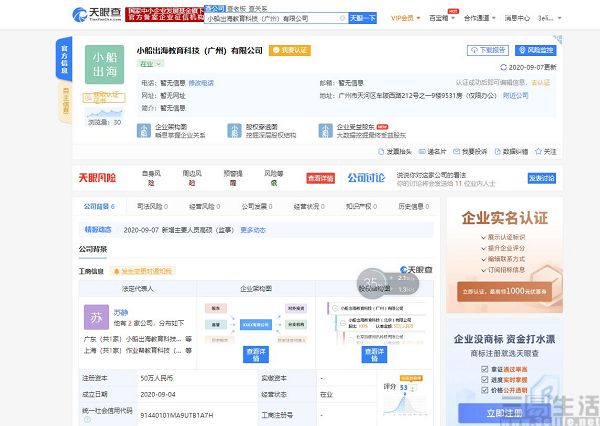
Task: Check the 拿证通过率高 checkbox
Action: point(484,369)
